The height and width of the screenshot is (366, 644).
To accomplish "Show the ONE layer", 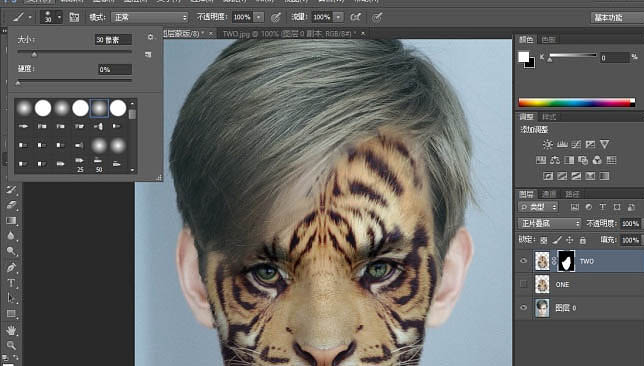I will click(523, 284).
